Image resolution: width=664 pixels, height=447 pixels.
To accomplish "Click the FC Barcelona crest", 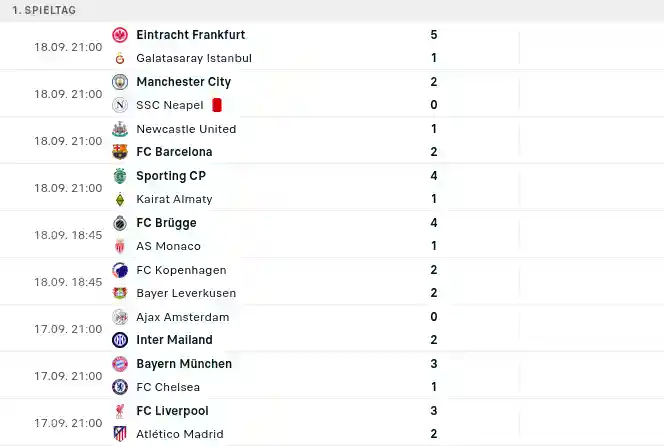I will click(120, 152).
